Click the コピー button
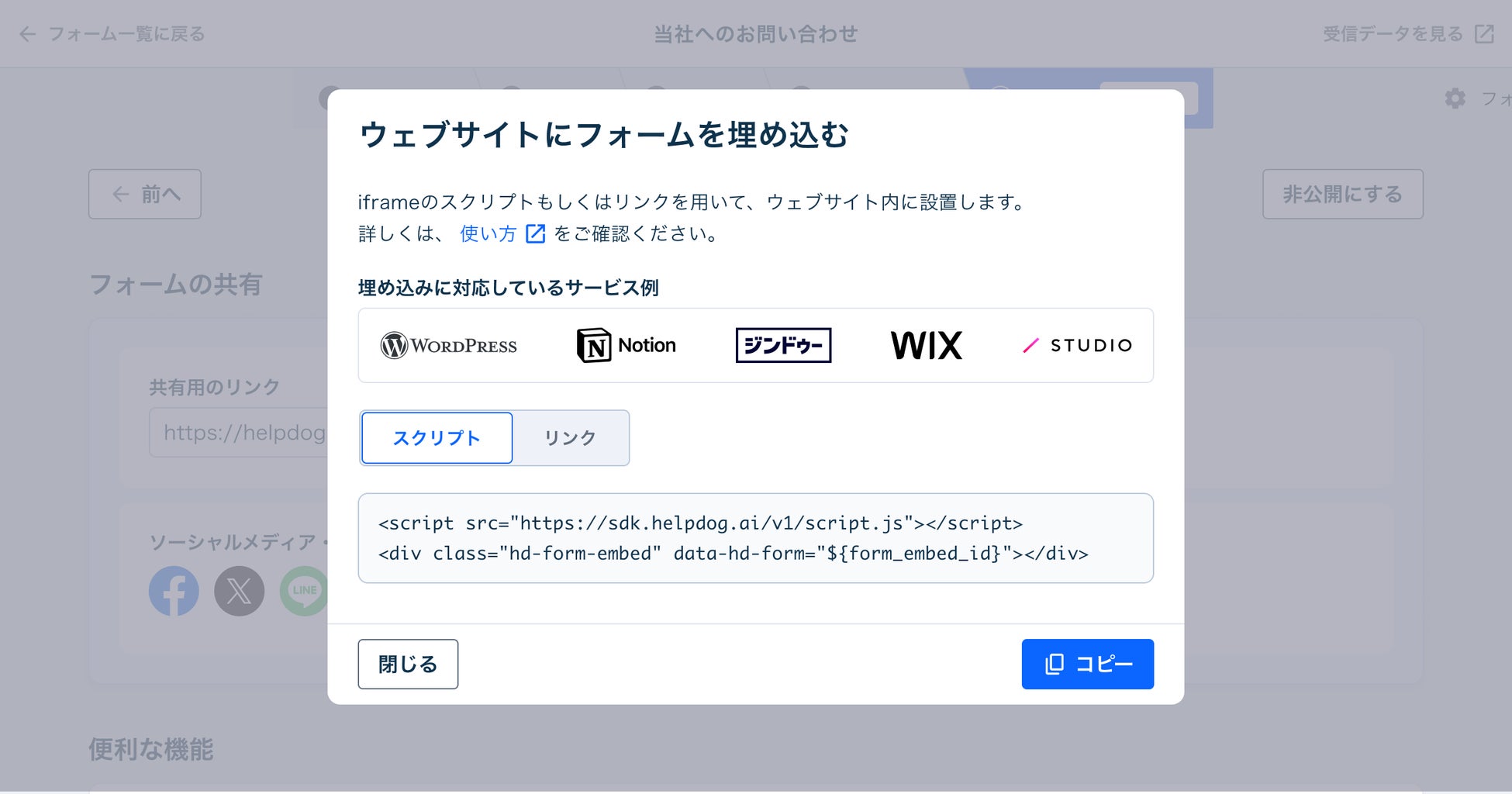The width and height of the screenshot is (1512, 794). pyautogui.click(x=1087, y=664)
